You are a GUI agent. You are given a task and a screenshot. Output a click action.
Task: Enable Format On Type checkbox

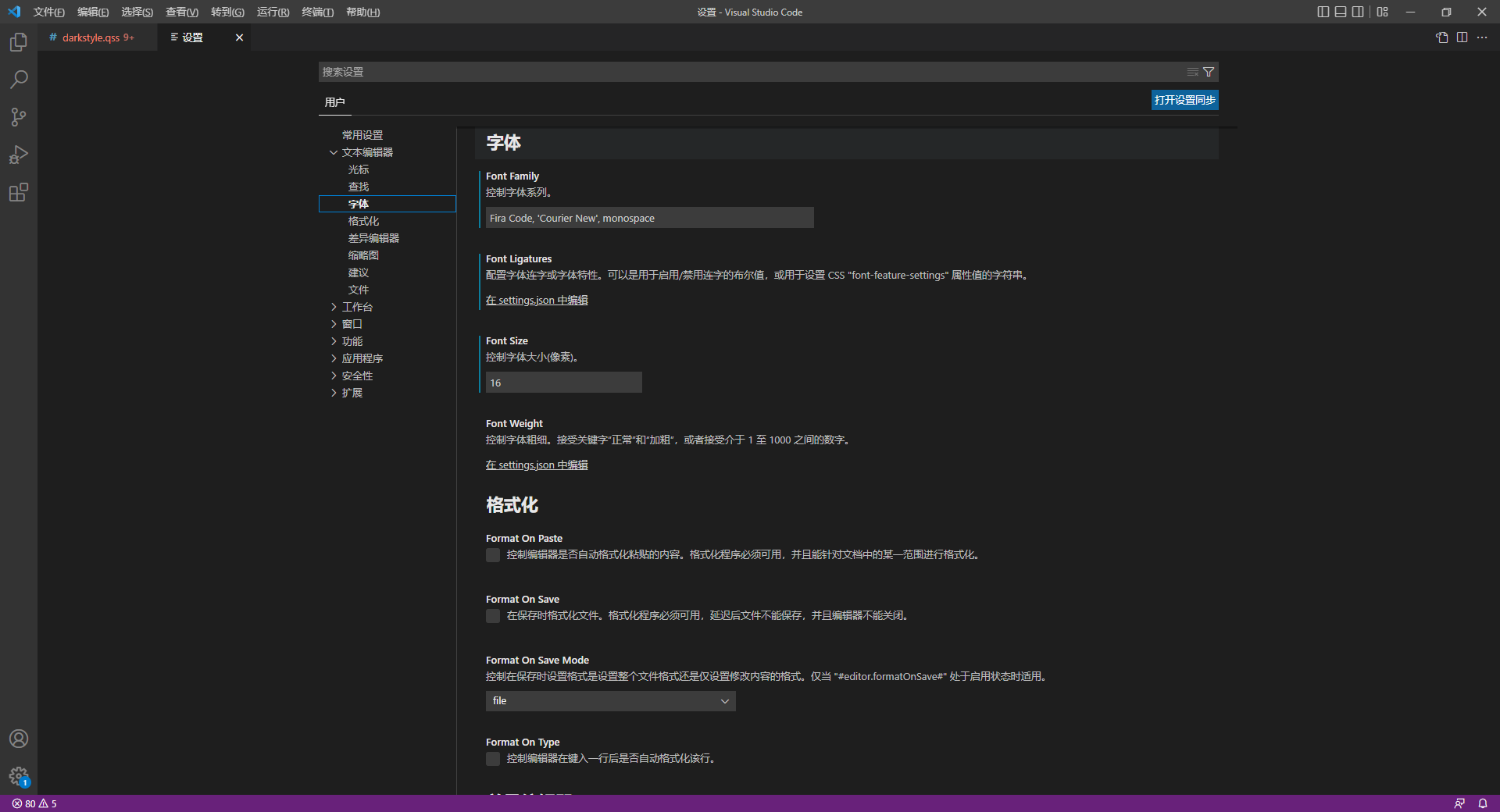click(493, 759)
